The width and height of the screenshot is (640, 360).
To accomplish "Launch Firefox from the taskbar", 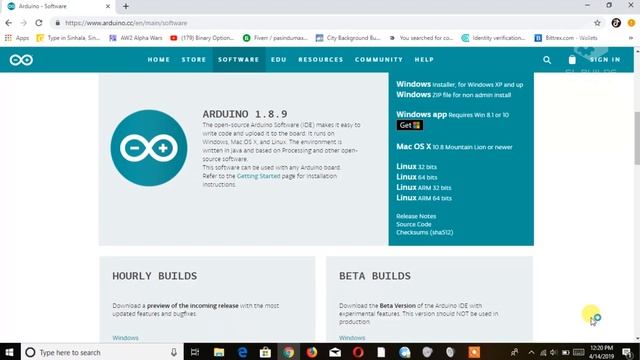I will 312,352.
